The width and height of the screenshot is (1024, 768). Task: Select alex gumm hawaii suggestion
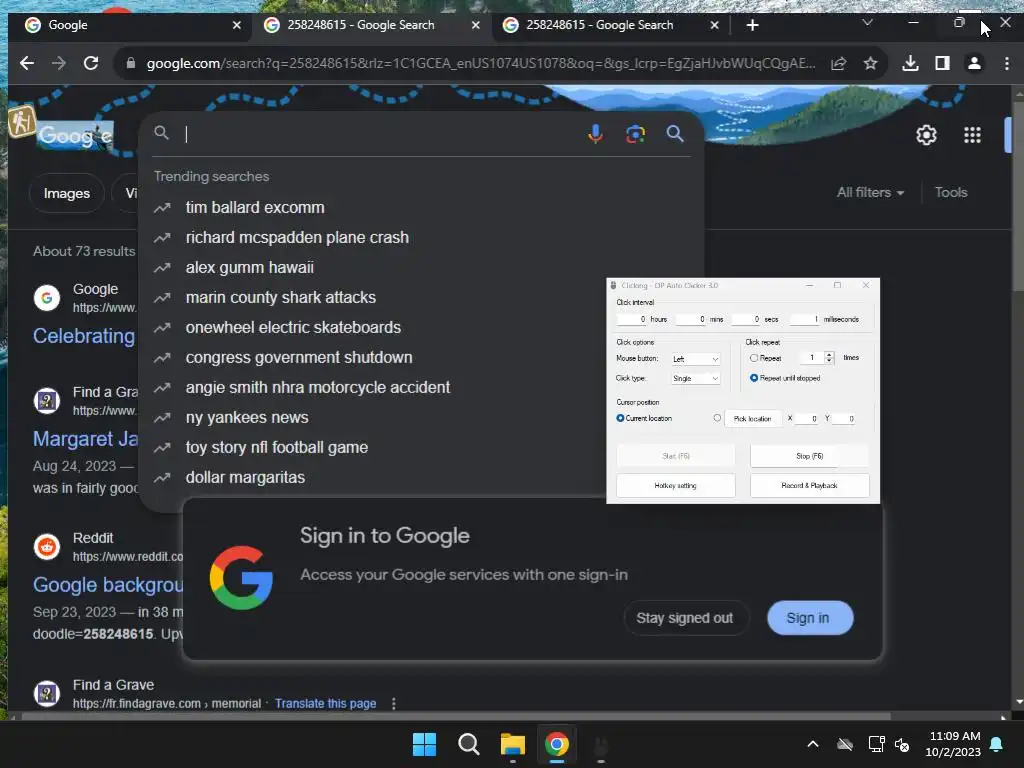pyautogui.click(x=249, y=267)
